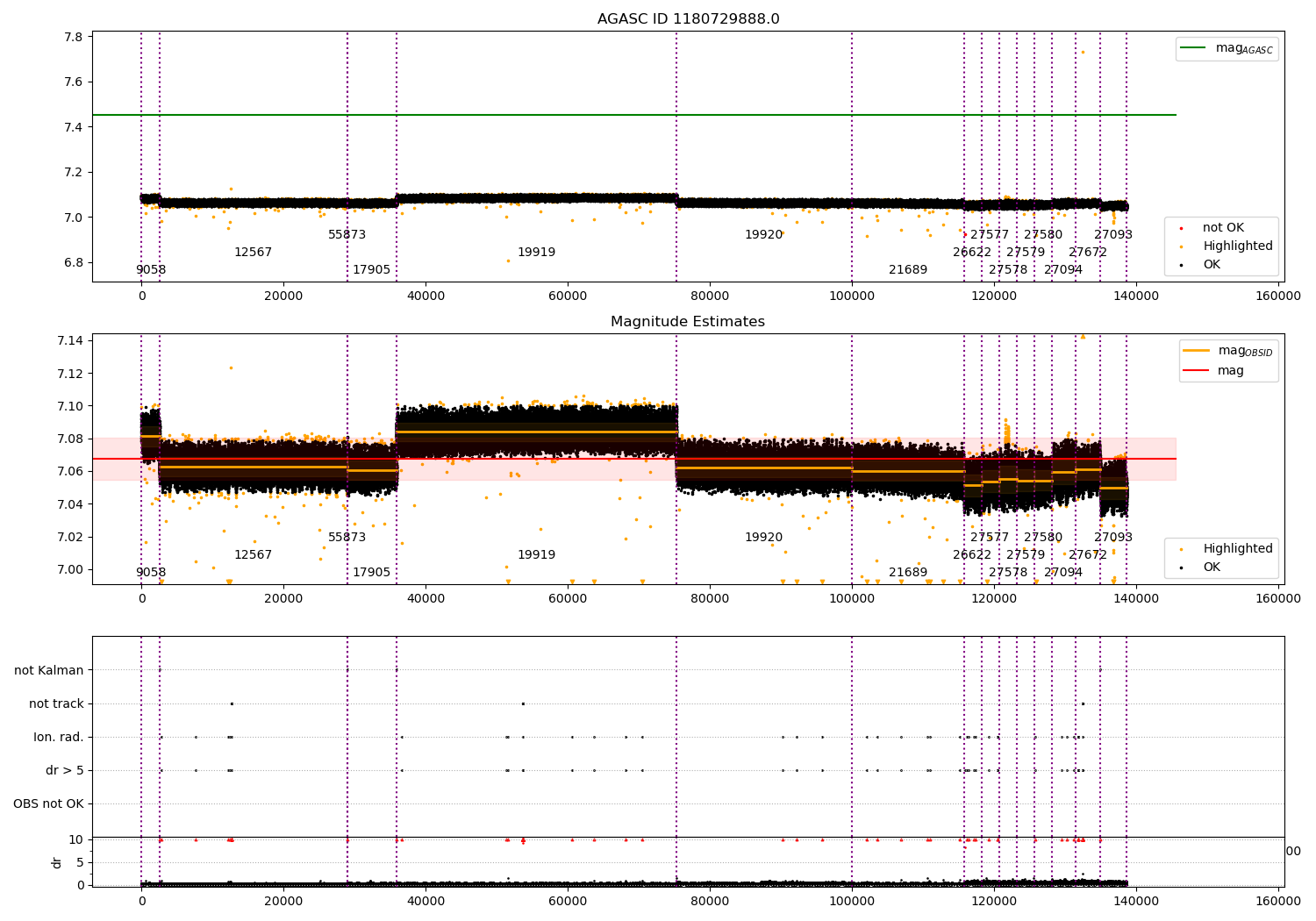Click the 6.8 y-axis tick label

[74, 262]
